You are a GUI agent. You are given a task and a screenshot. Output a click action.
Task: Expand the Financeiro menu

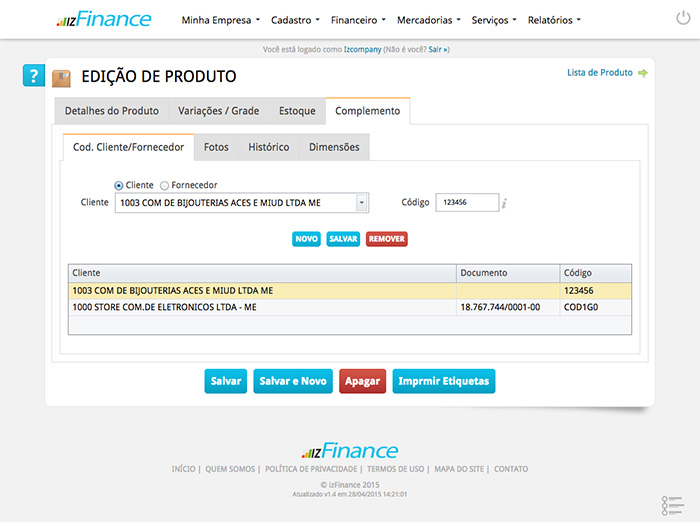click(358, 20)
